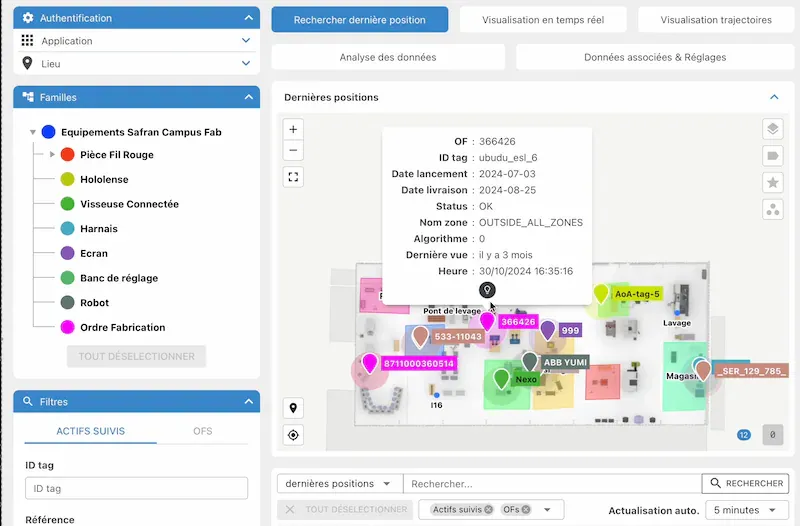Click the Lavage label on the map
This screenshot has height=526, width=800.
pos(677,323)
